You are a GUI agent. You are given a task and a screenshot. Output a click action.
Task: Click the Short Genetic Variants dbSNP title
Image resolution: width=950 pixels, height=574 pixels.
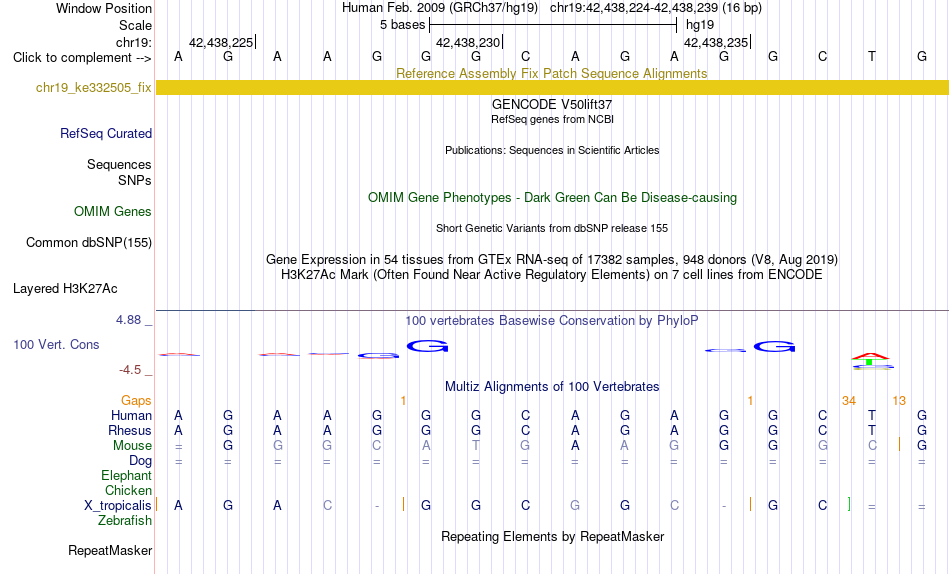[552, 229]
